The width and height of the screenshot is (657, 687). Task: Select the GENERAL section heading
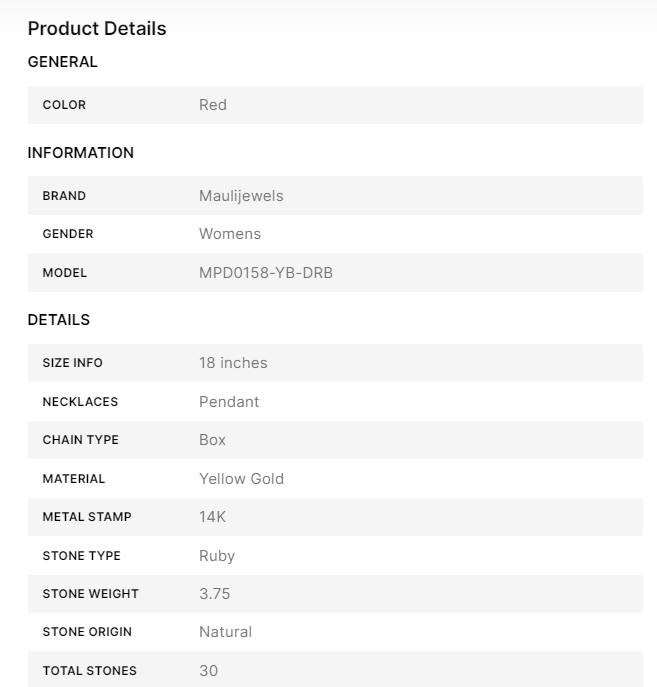point(63,62)
